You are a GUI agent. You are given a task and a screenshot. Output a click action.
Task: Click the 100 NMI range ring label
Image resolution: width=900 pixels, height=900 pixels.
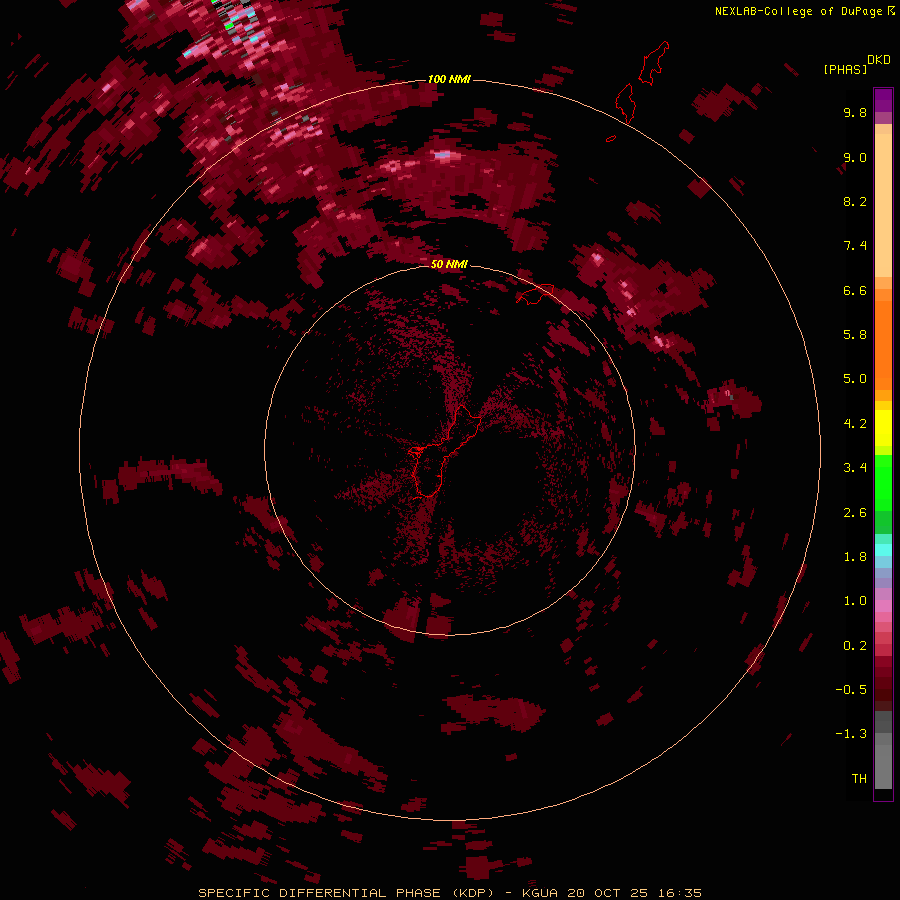[x=449, y=79]
